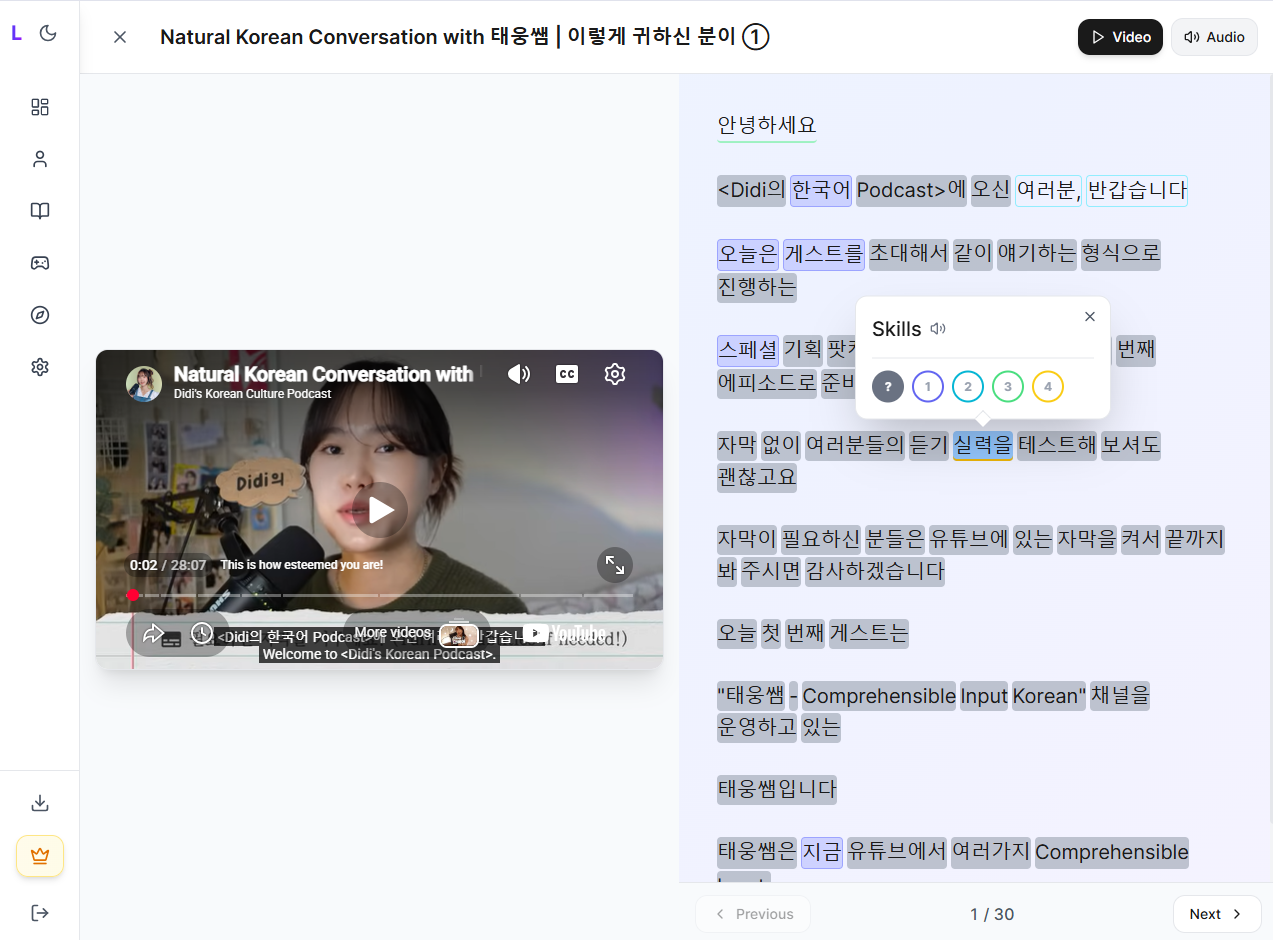Open YouTube player settings gear
The width and height of the screenshot is (1273, 940).
tap(615, 374)
